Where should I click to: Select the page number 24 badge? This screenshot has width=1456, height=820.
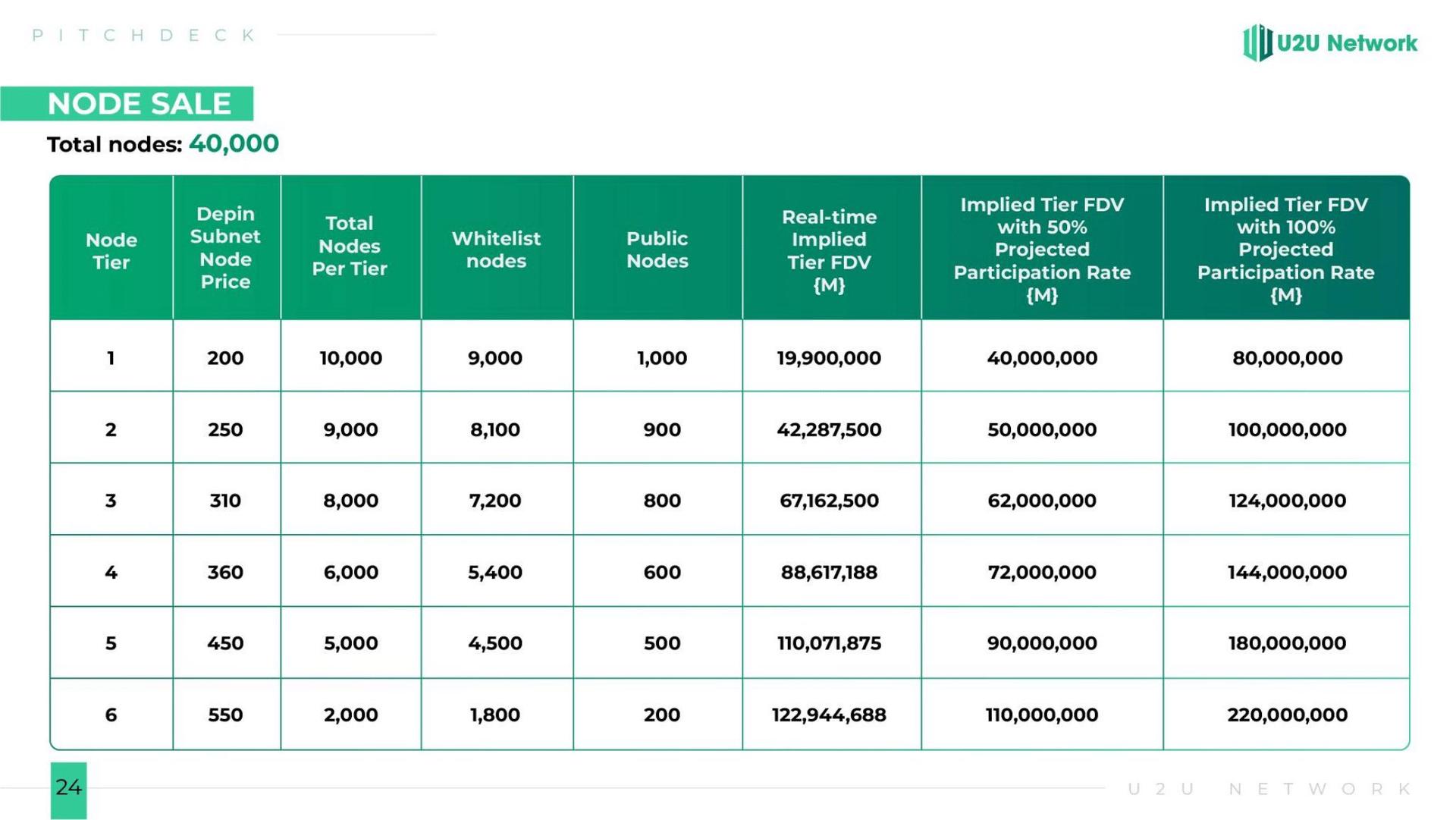coord(69,790)
